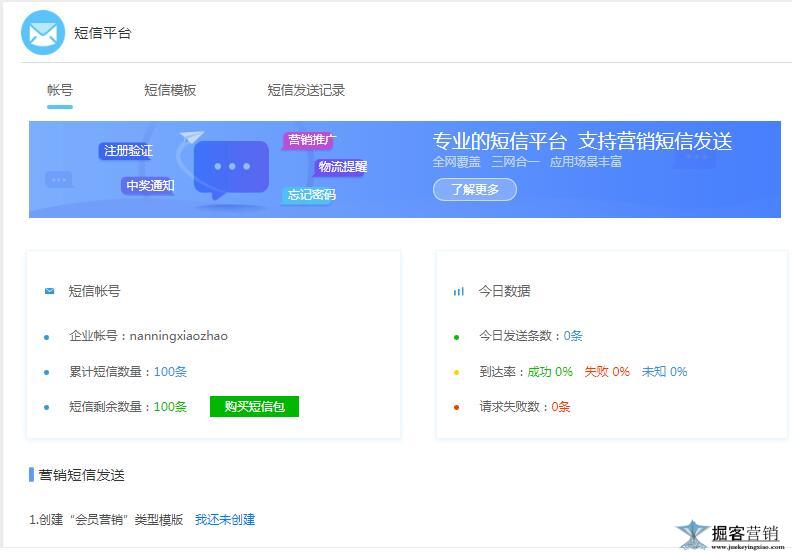This screenshot has width=792, height=553.
Task: Click the 短信平台 title text
Action: pos(103,33)
